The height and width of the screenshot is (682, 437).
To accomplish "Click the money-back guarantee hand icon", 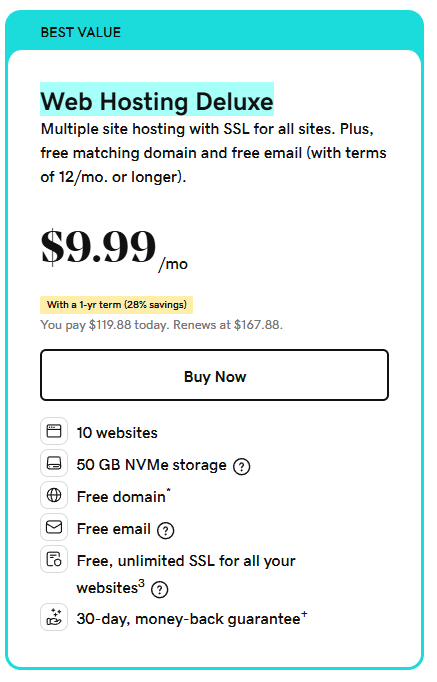I will [x=54, y=617].
